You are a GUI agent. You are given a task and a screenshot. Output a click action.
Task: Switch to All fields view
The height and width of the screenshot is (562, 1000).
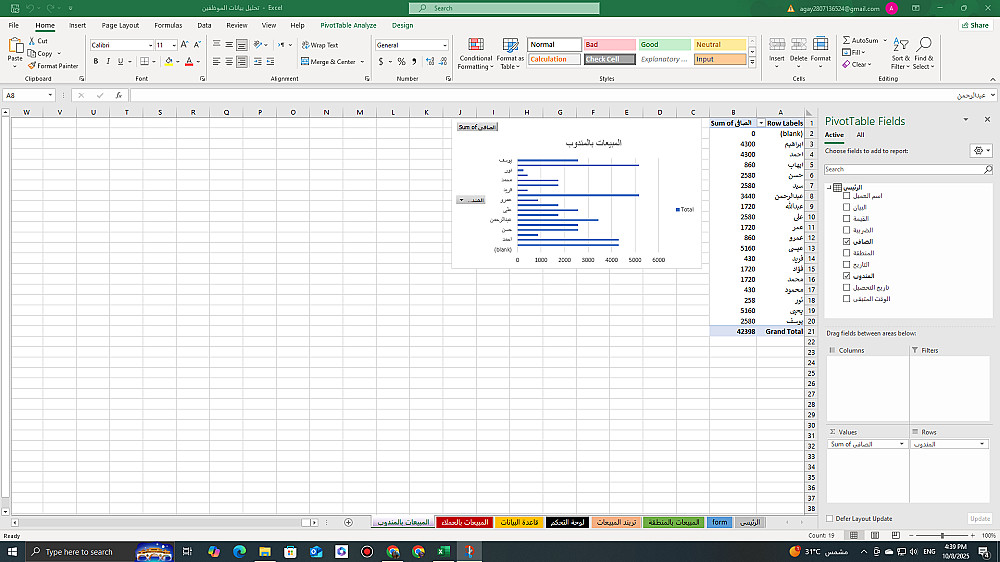(860, 135)
